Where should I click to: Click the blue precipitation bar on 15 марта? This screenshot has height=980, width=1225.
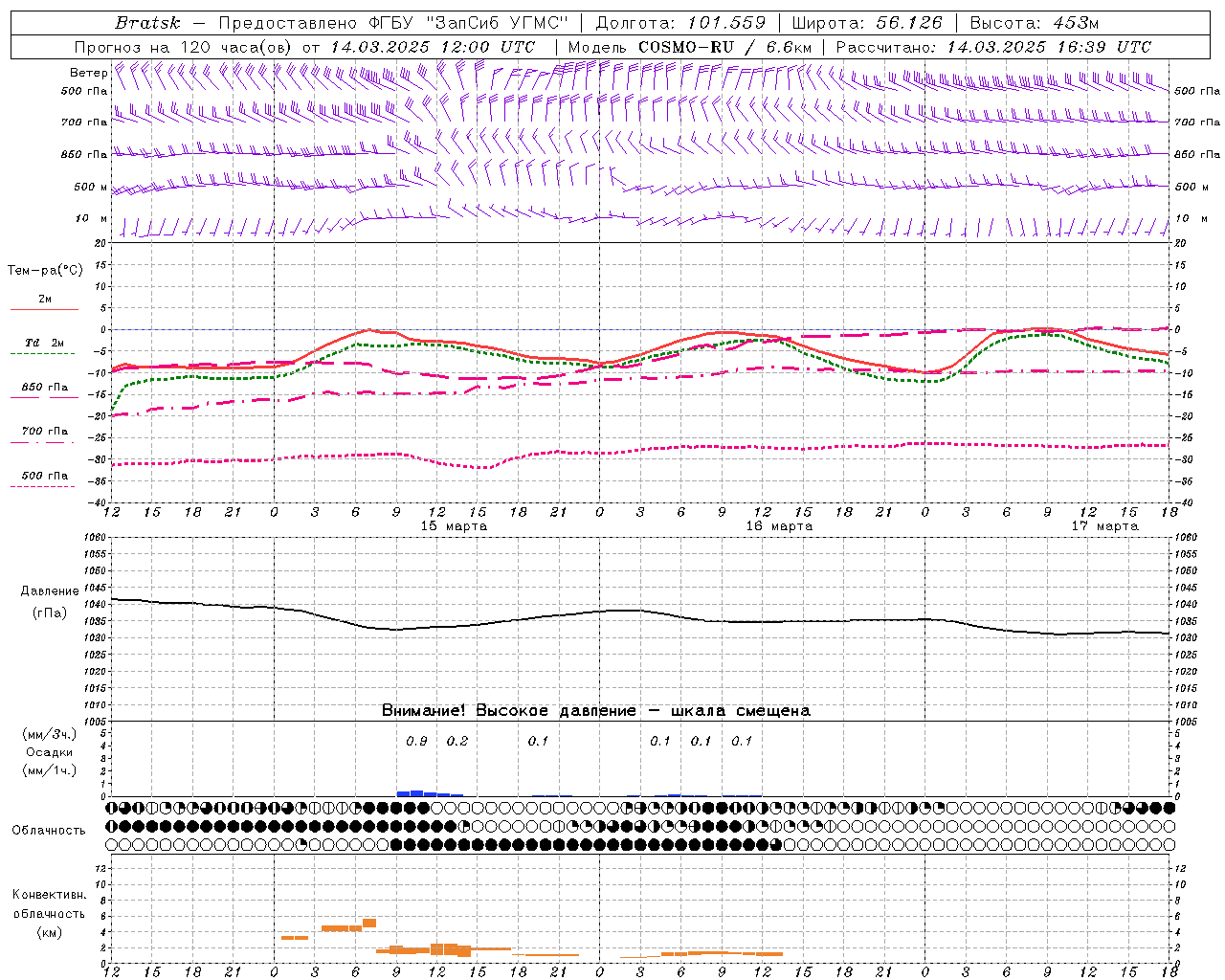click(x=430, y=793)
